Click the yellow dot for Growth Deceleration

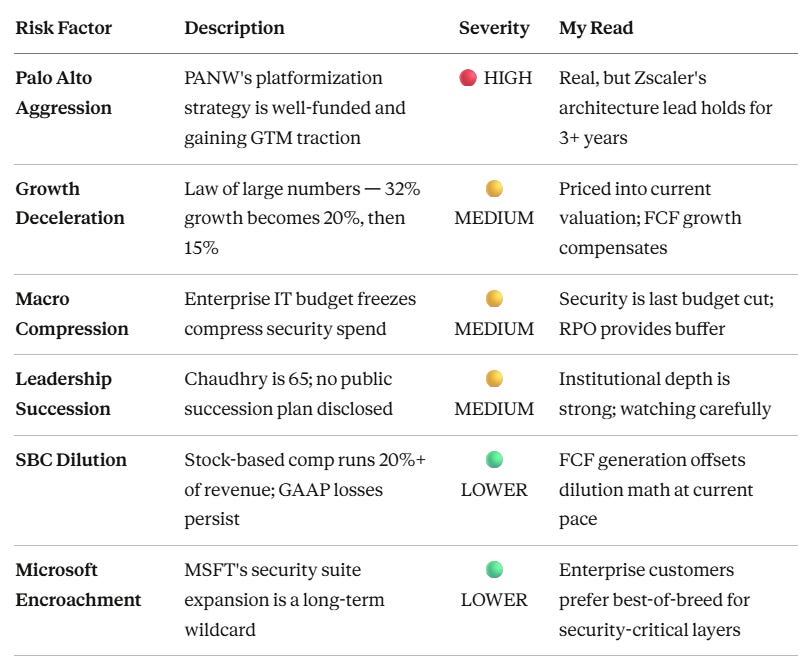494,189
